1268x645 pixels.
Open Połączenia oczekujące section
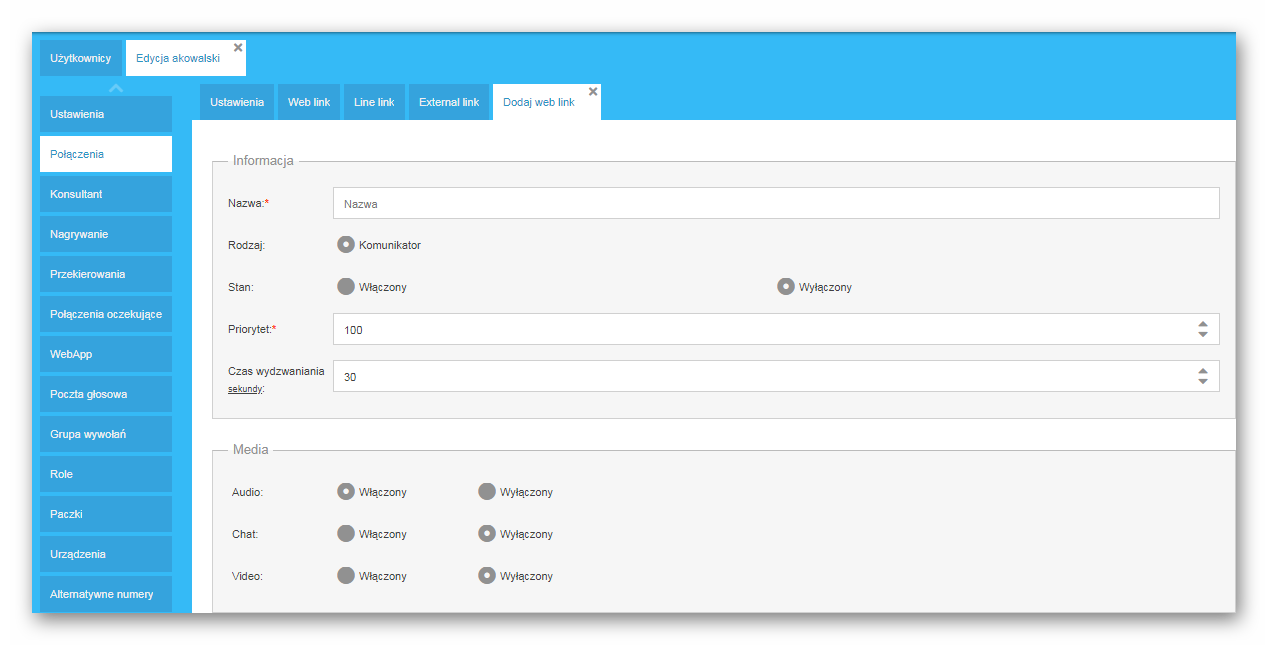tap(106, 314)
